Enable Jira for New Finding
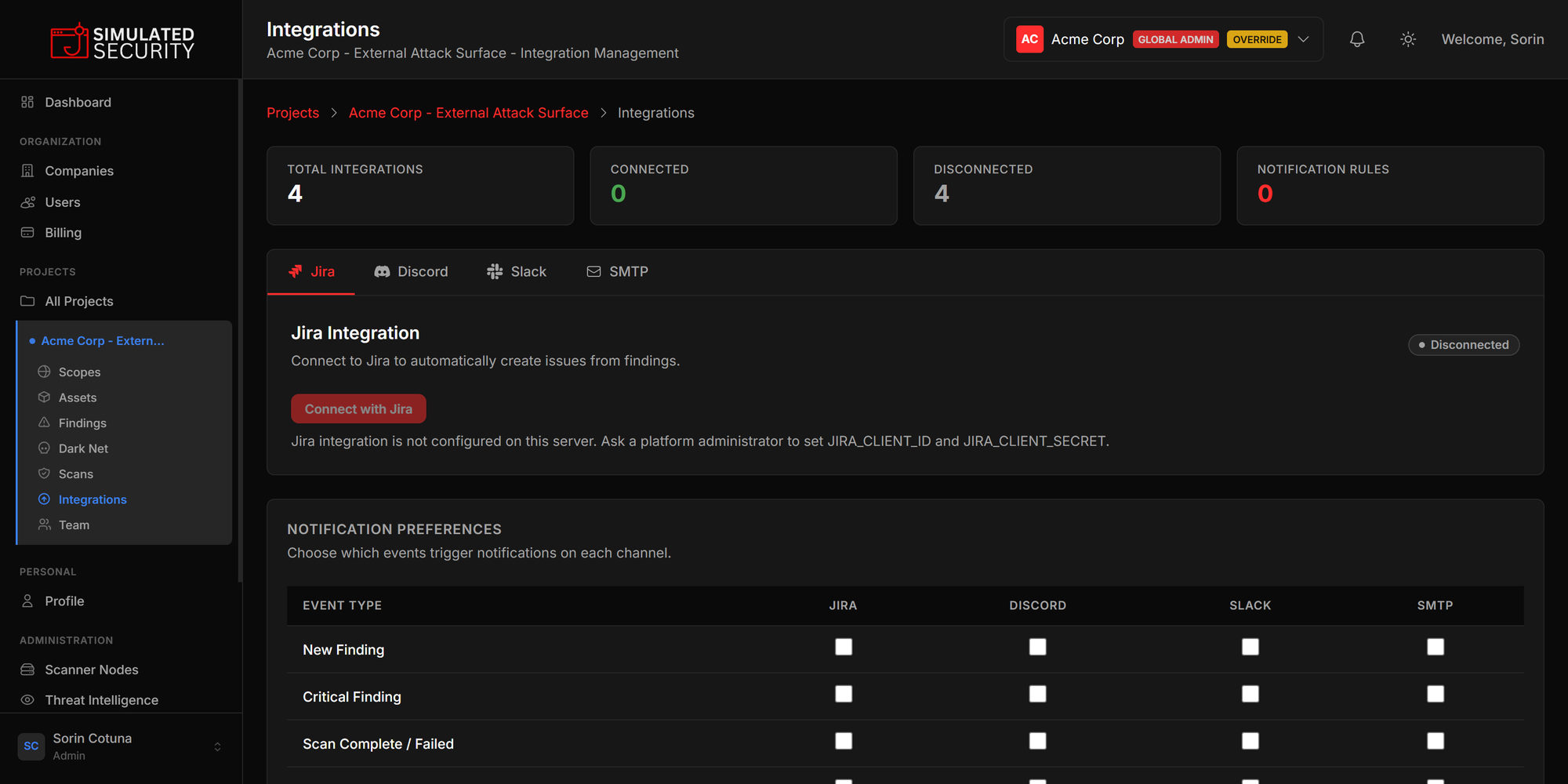1568x784 pixels. tap(844, 647)
